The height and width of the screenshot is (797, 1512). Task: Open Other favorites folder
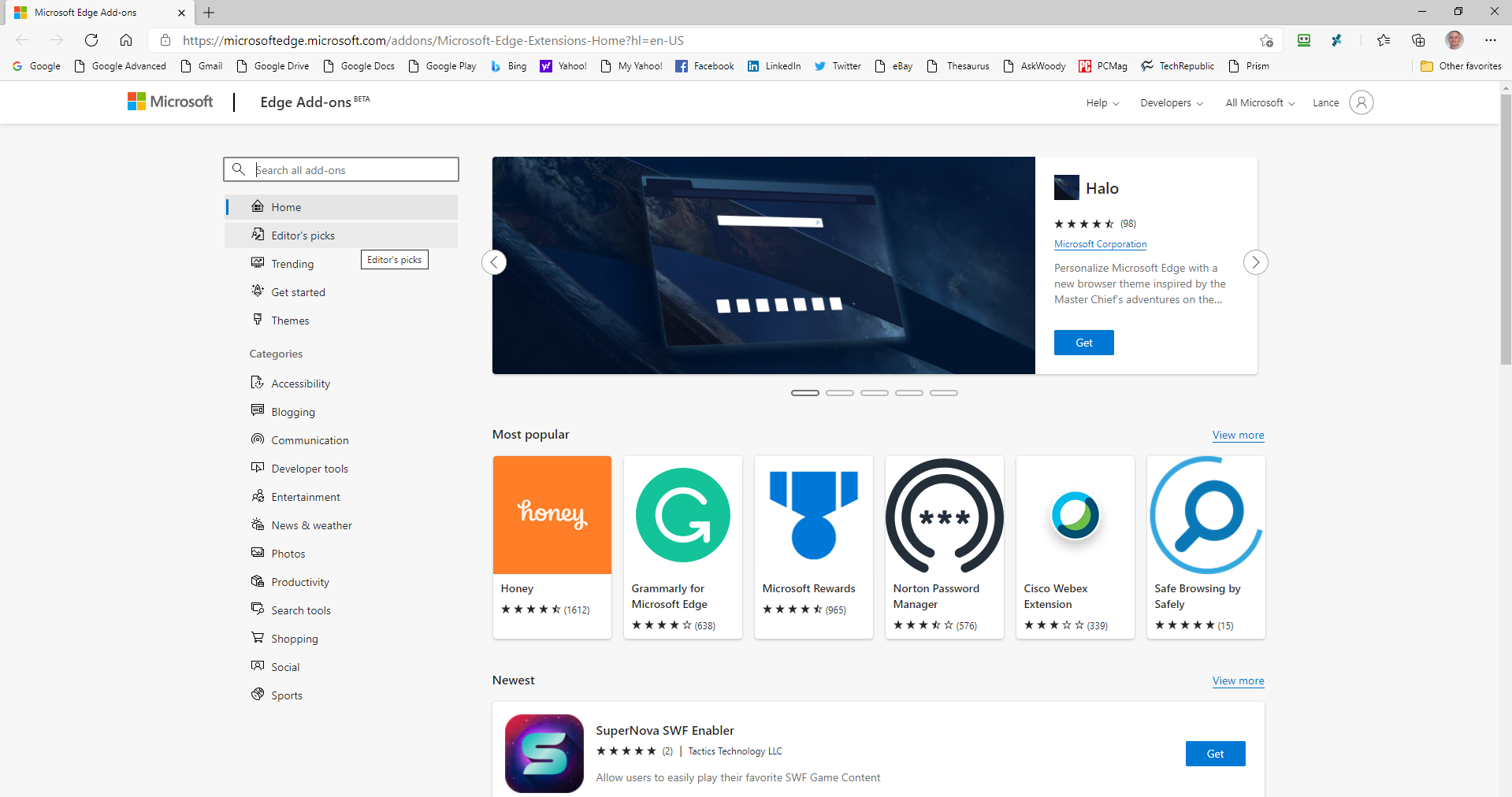point(1461,66)
